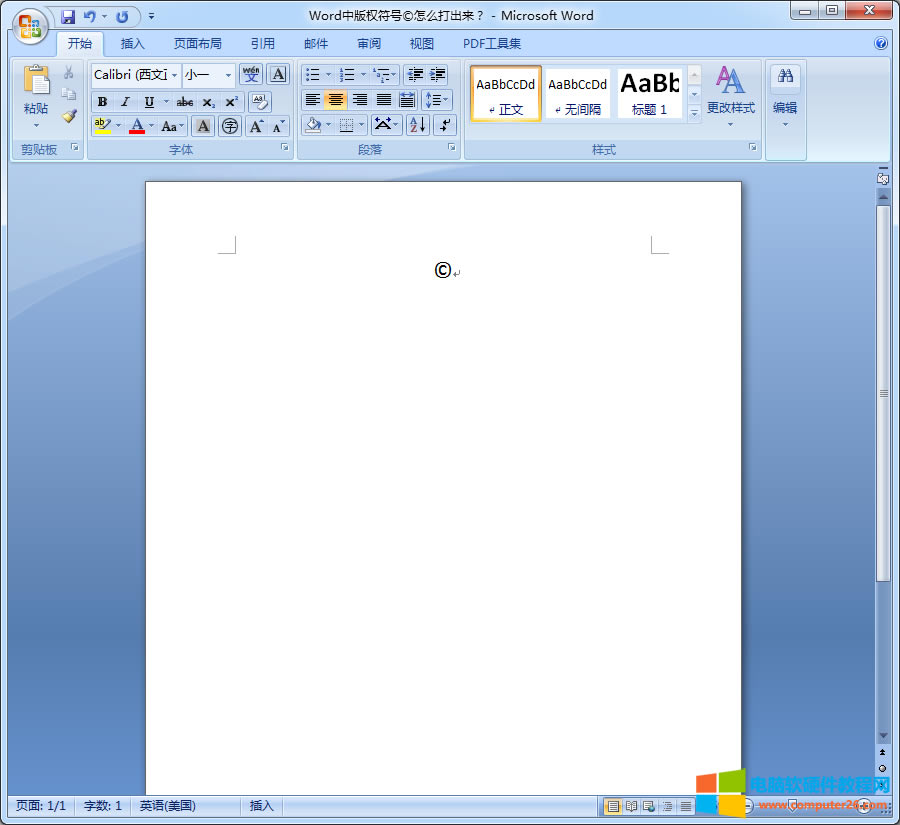The width and height of the screenshot is (900, 825).
Task: Click the 更改样式 button
Action: tap(730, 95)
